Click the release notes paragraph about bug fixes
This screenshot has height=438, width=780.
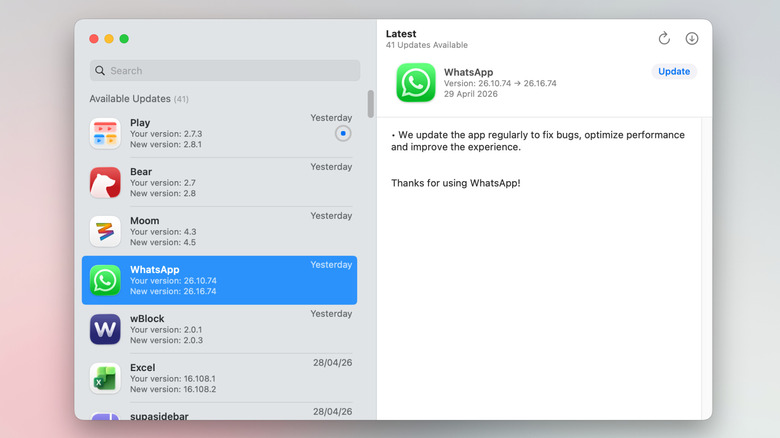tap(538, 141)
